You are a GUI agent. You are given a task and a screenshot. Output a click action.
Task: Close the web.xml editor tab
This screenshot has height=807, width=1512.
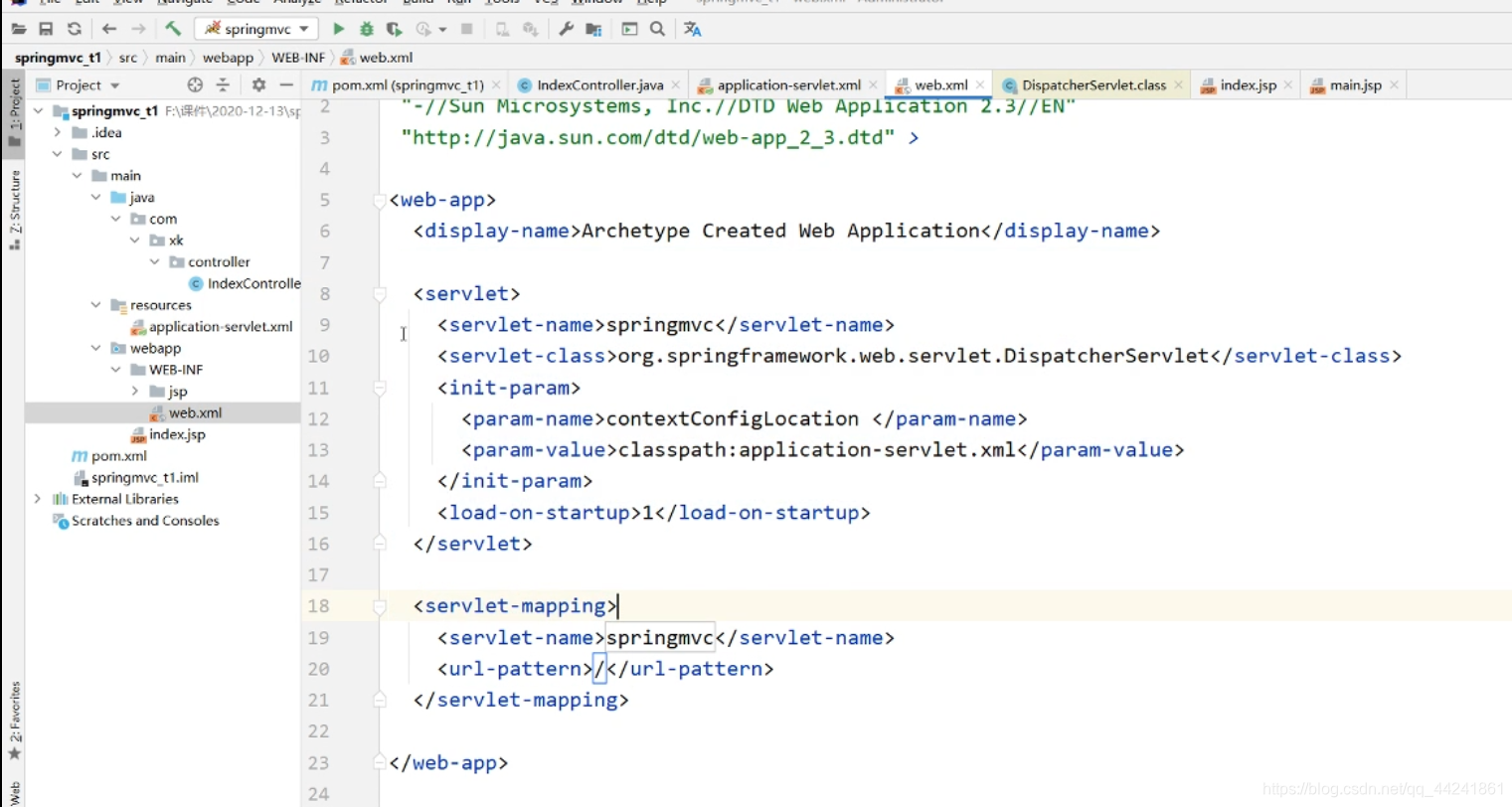[980, 85]
